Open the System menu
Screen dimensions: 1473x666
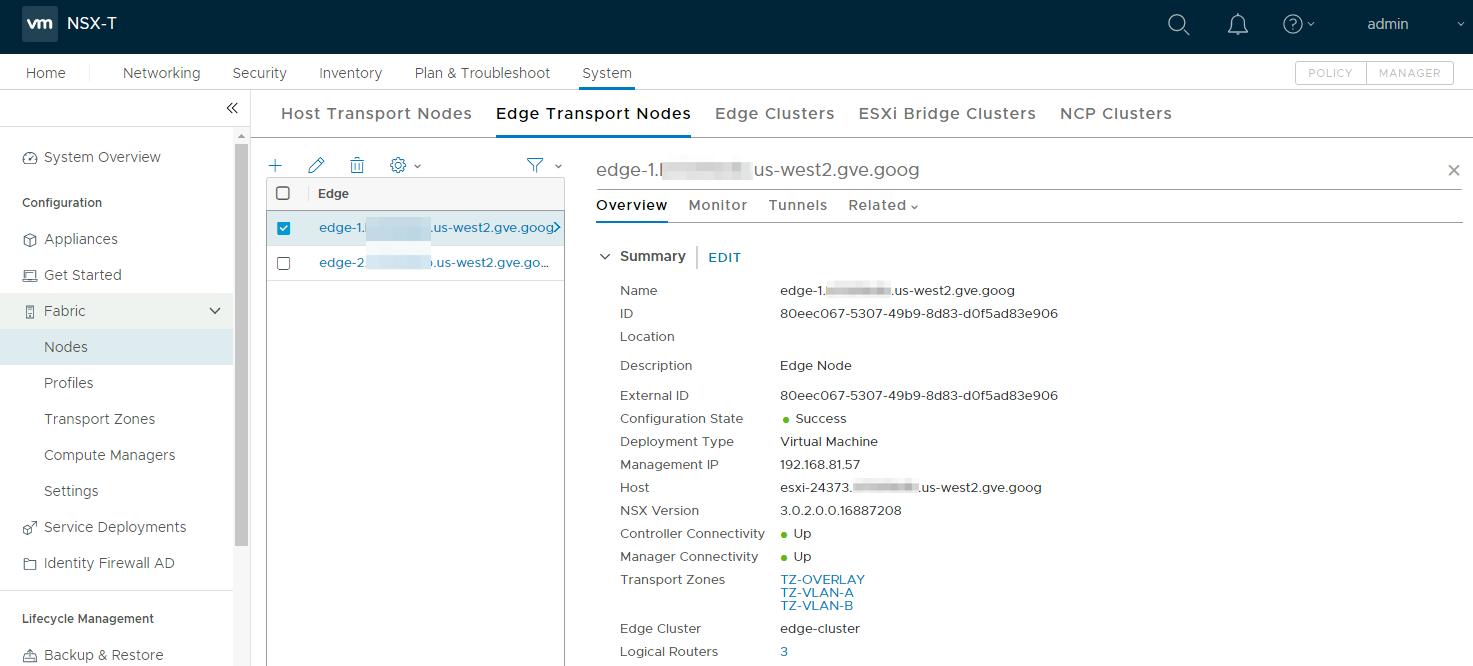tap(607, 73)
